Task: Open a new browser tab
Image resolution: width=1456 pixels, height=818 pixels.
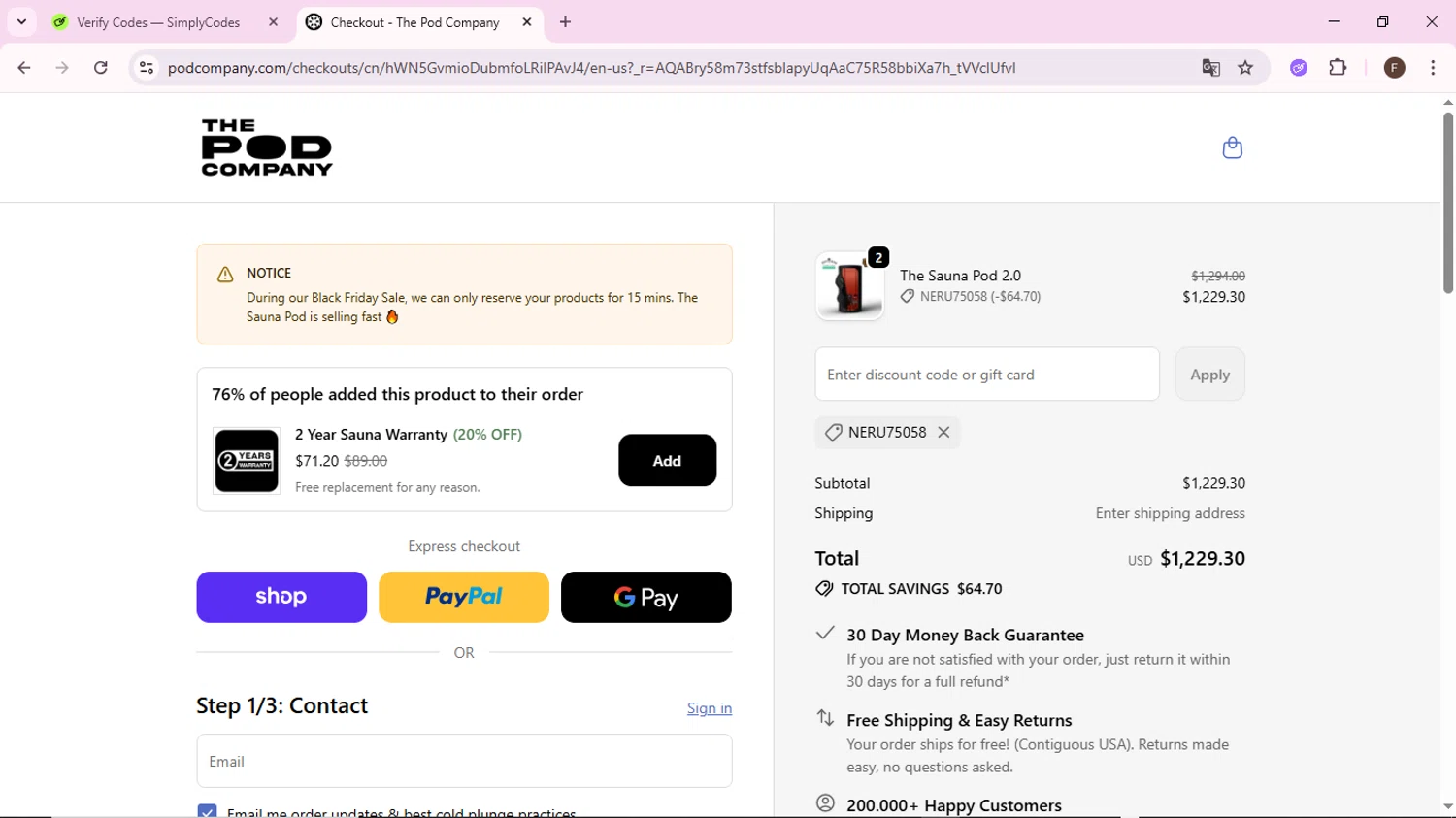Action: pos(565,22)
